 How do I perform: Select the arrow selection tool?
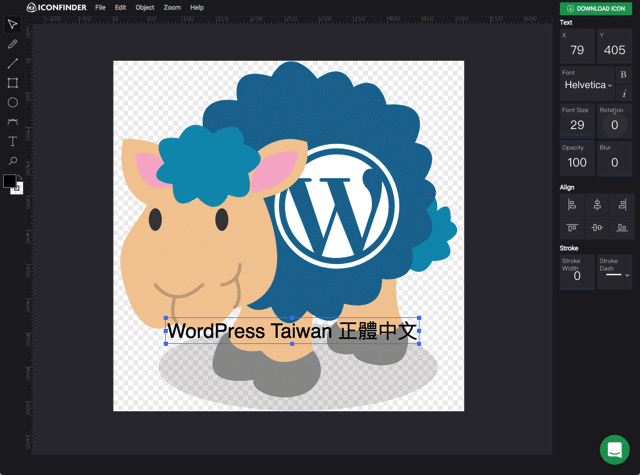(x=12, y=25)
